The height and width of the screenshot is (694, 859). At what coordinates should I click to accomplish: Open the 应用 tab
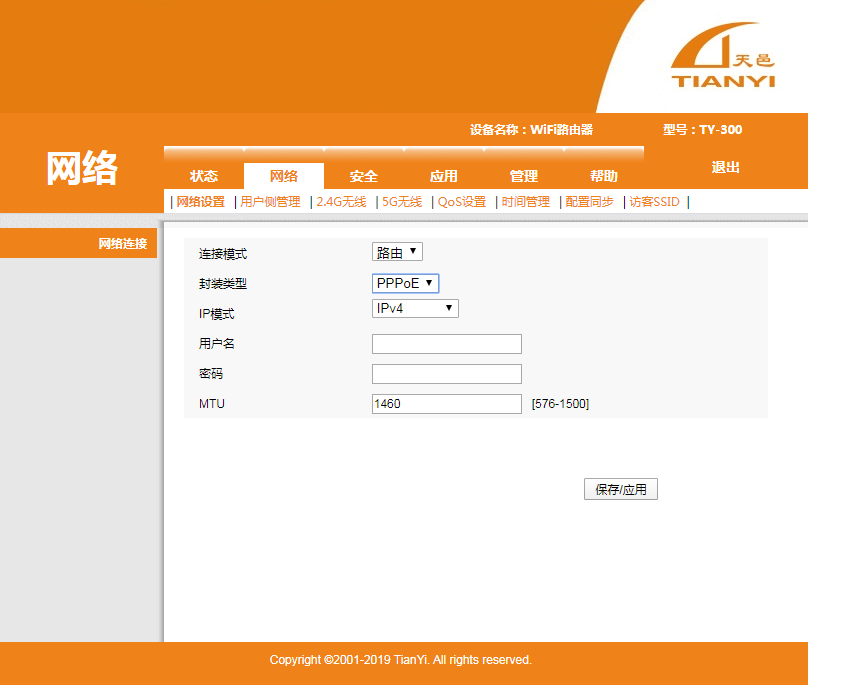coord(444,176)
